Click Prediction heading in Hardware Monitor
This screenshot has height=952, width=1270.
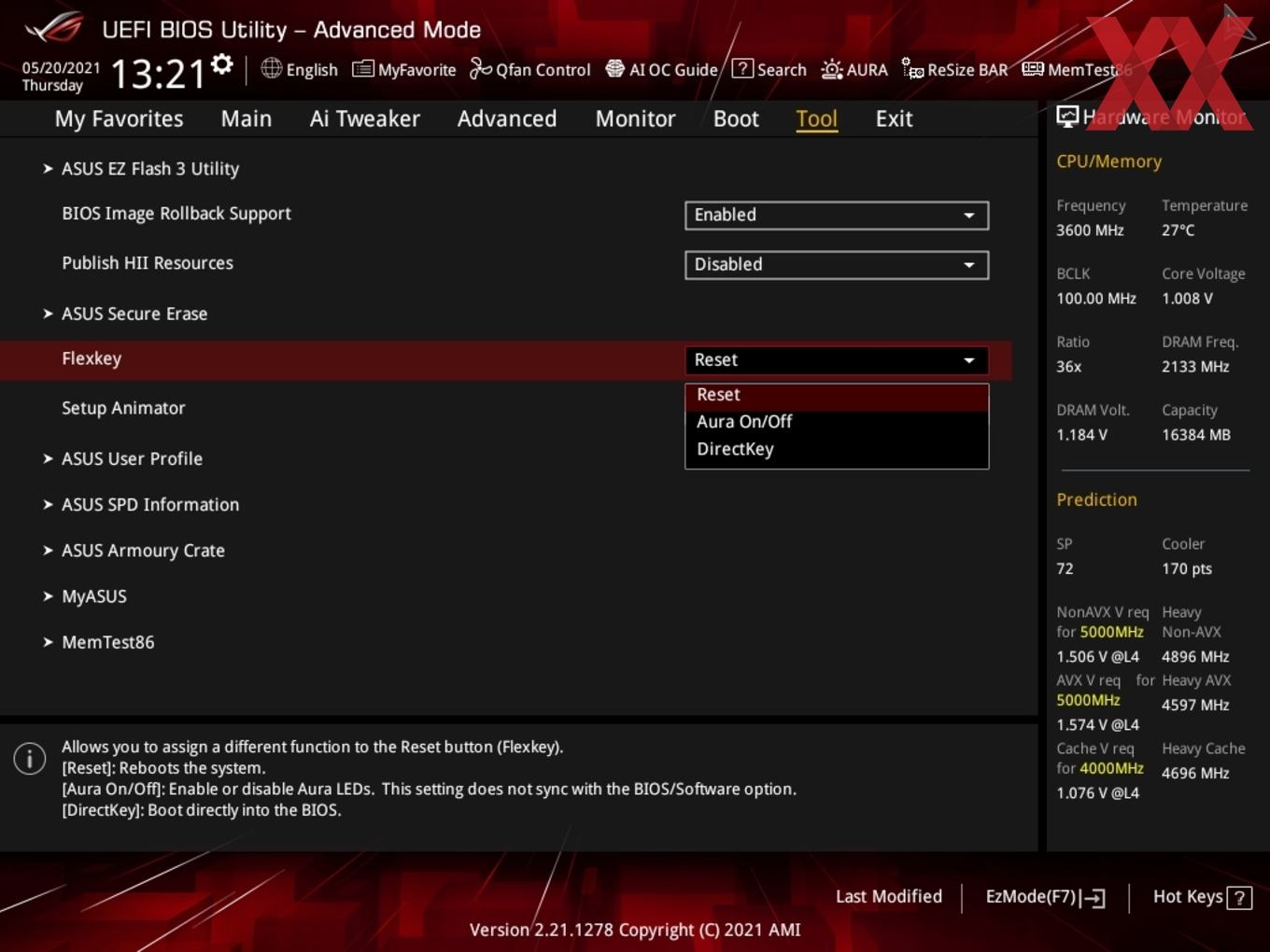[x=1096, y=500]
